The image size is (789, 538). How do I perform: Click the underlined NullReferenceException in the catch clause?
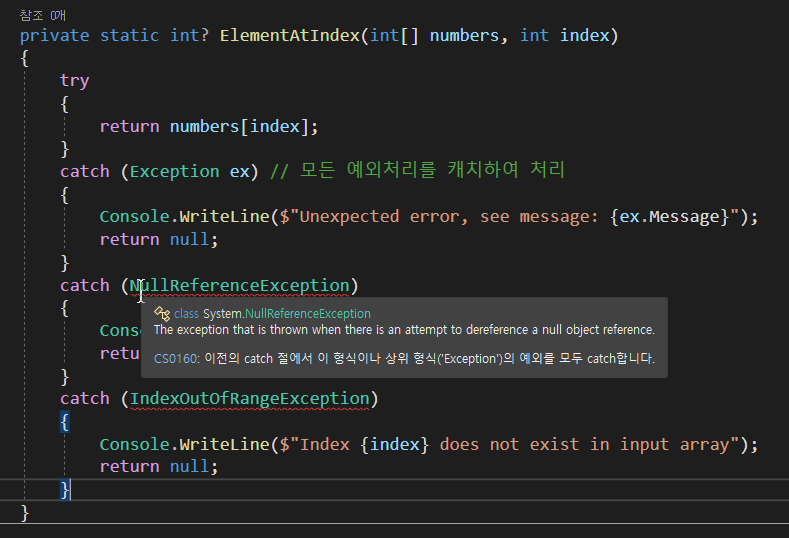pyautogui.click(x=240, y=286)
